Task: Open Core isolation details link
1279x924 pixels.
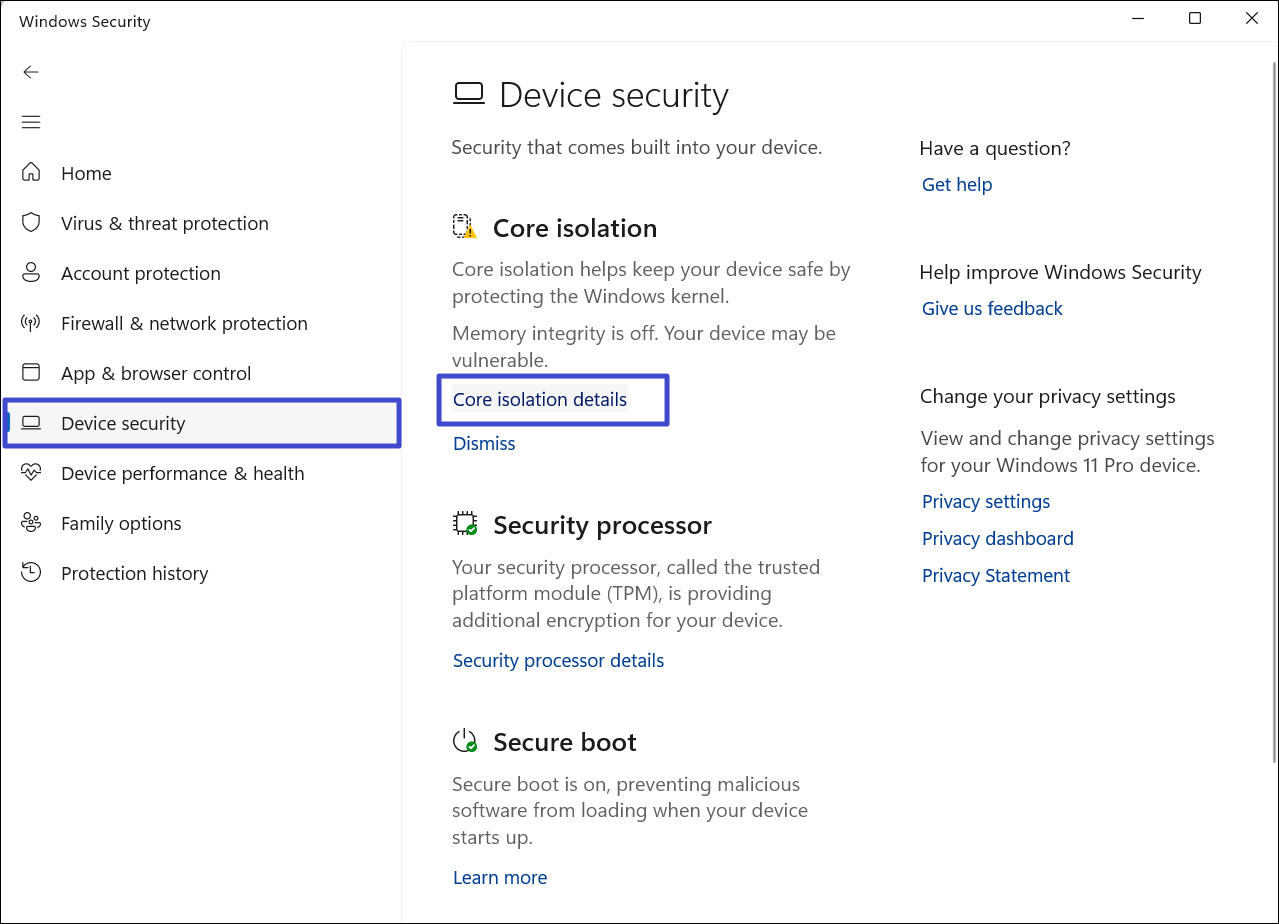Action: click(540, 400)
